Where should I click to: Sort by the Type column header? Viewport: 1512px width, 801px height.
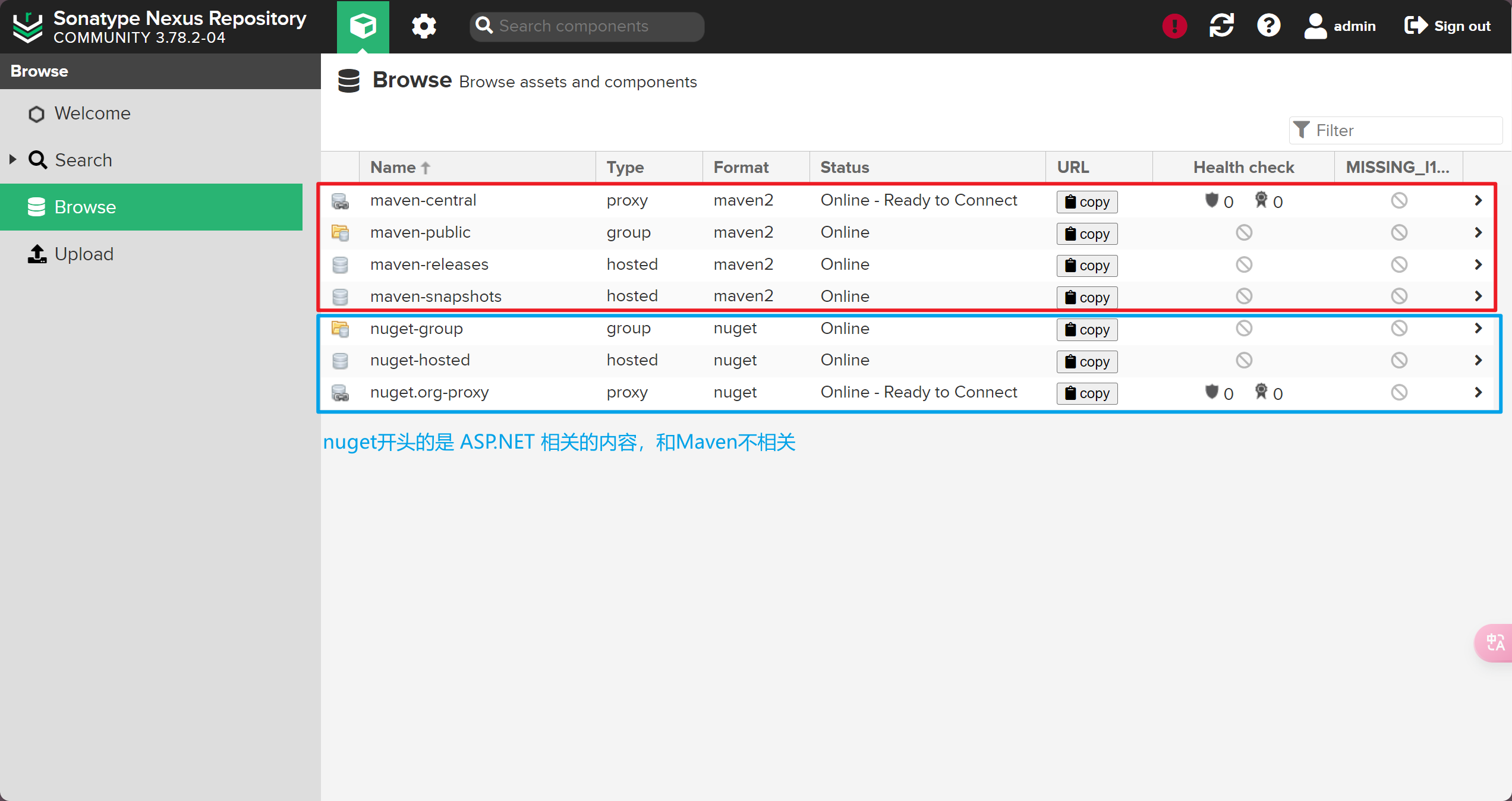pyautogui.click(x=649, y=168)
